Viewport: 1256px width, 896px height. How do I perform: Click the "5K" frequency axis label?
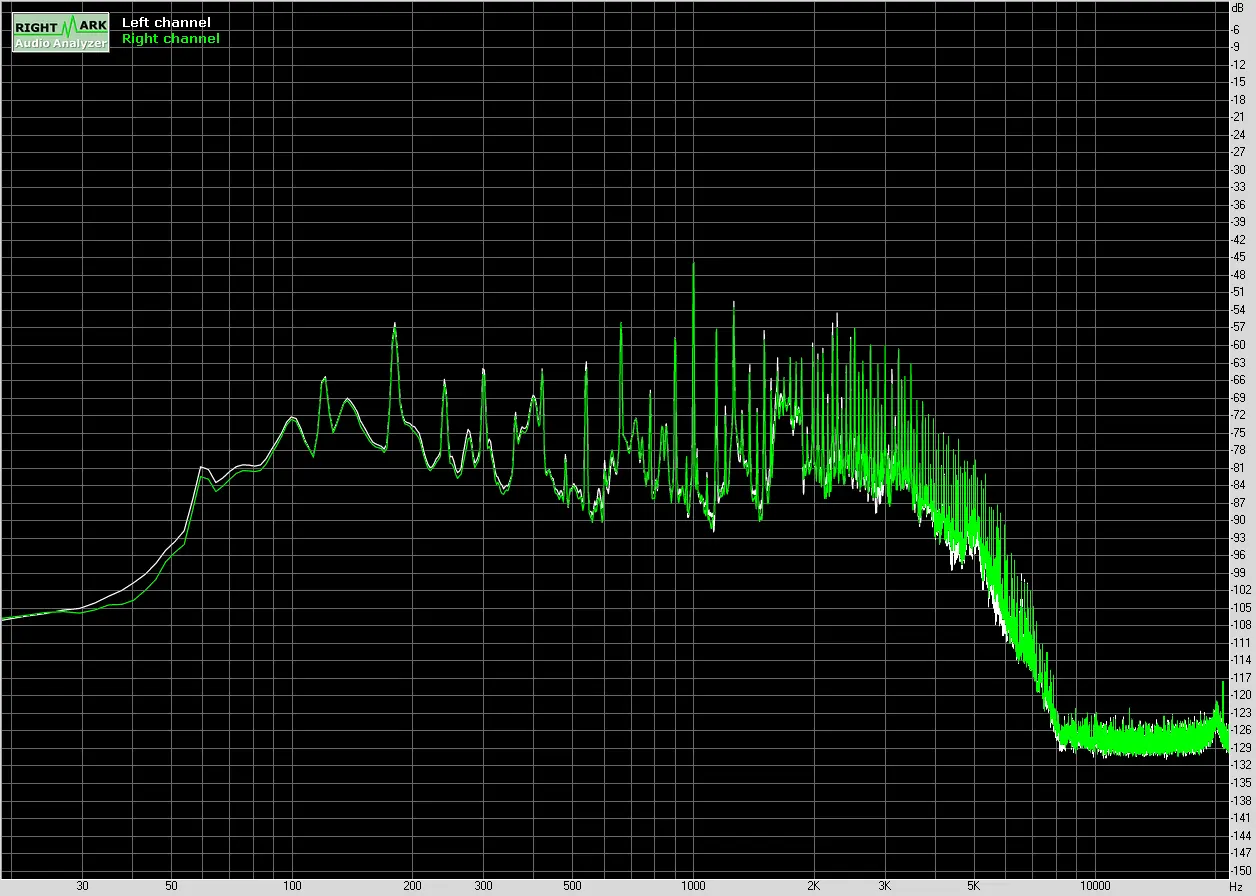click(974, 886)
